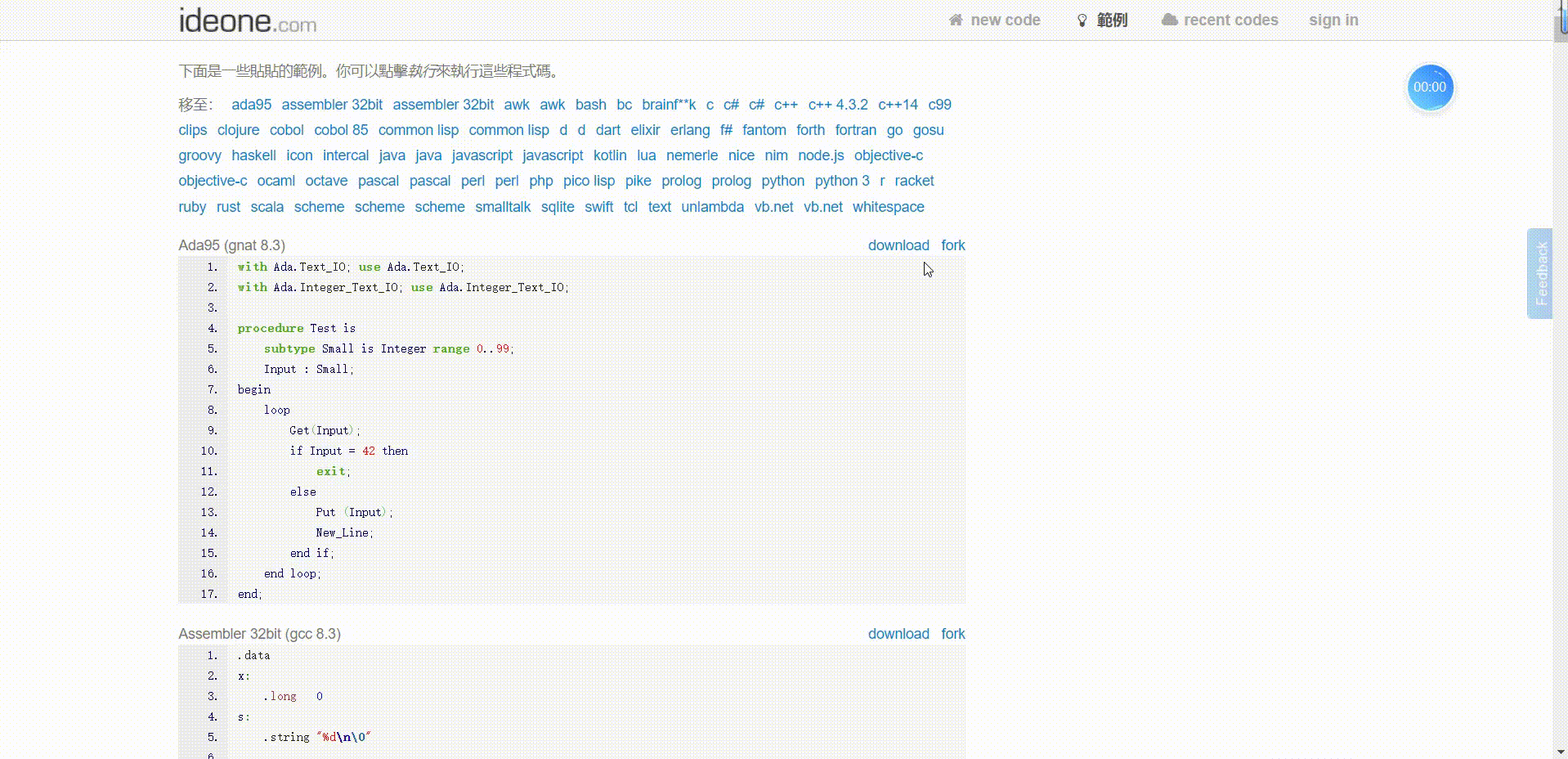Viewport: 1568px width, 759px height.
Task: Download the Ada95 sample code
Action: coord(898,245)
